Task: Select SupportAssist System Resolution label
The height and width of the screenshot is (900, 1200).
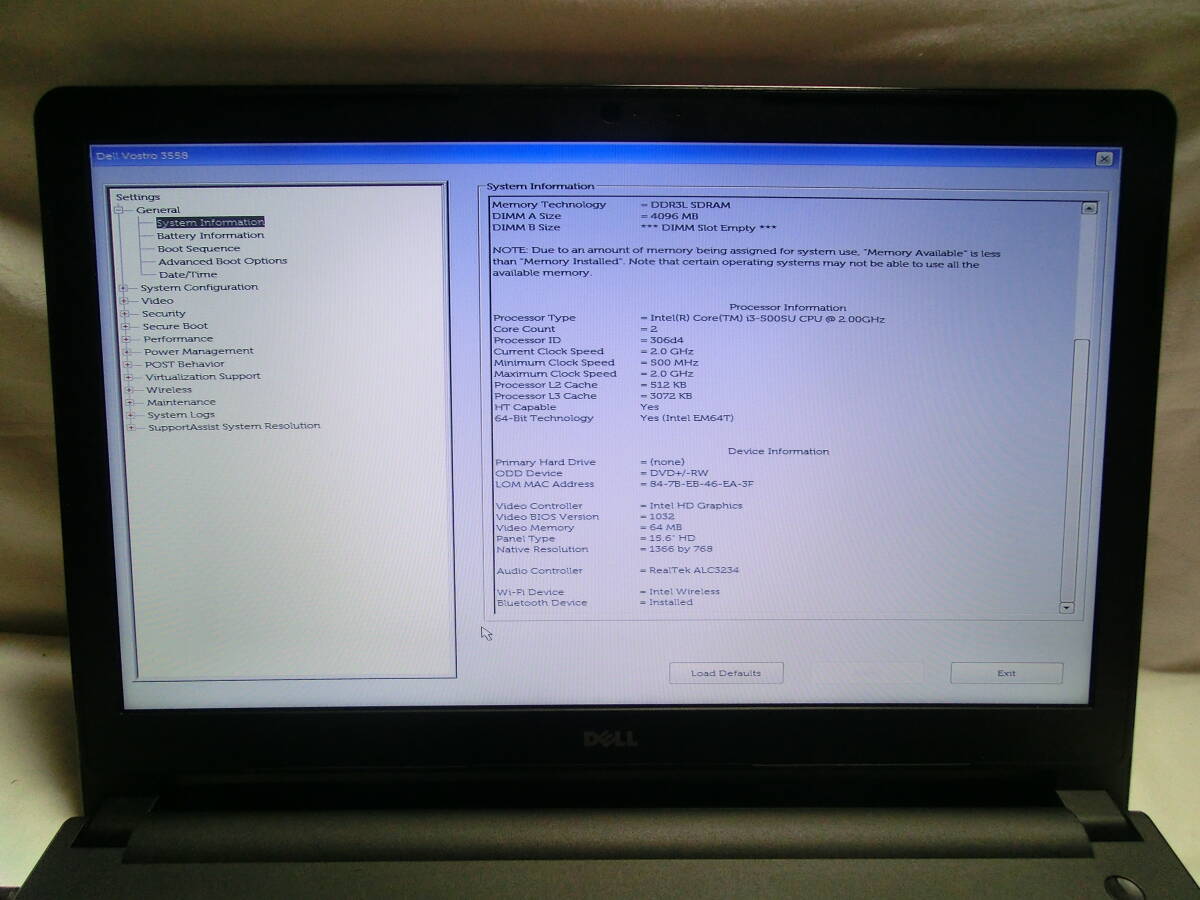Action: pyautogui.click(x=234, y=426)
